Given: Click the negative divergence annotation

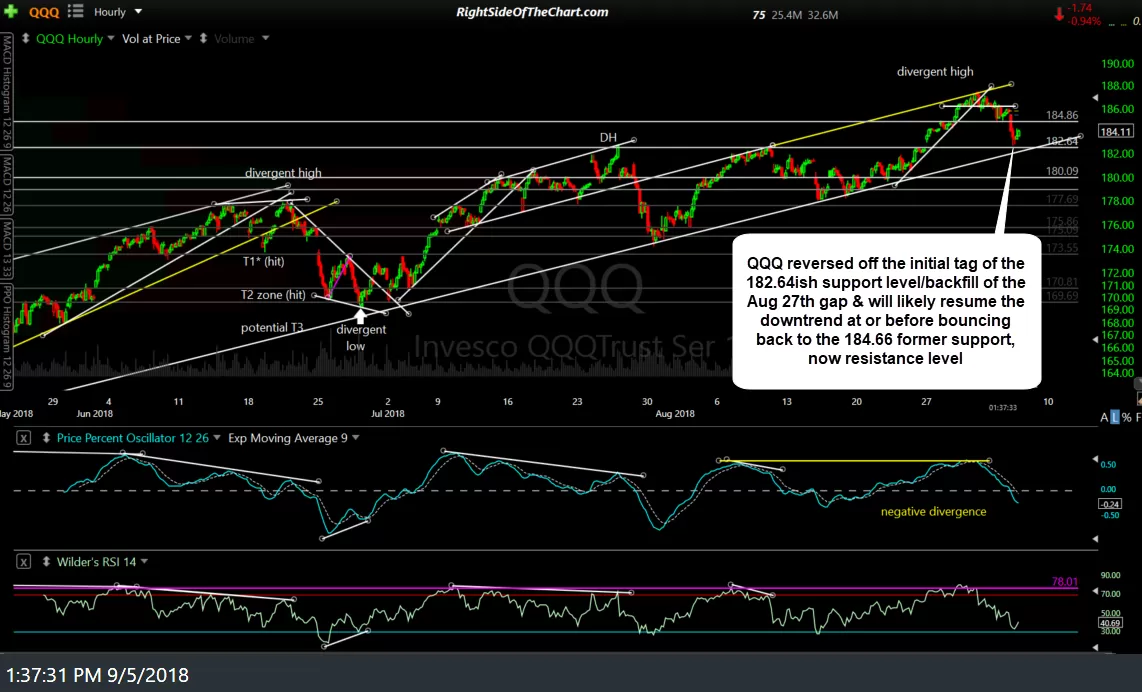Looking at the screenshot, I should point(933,511).
